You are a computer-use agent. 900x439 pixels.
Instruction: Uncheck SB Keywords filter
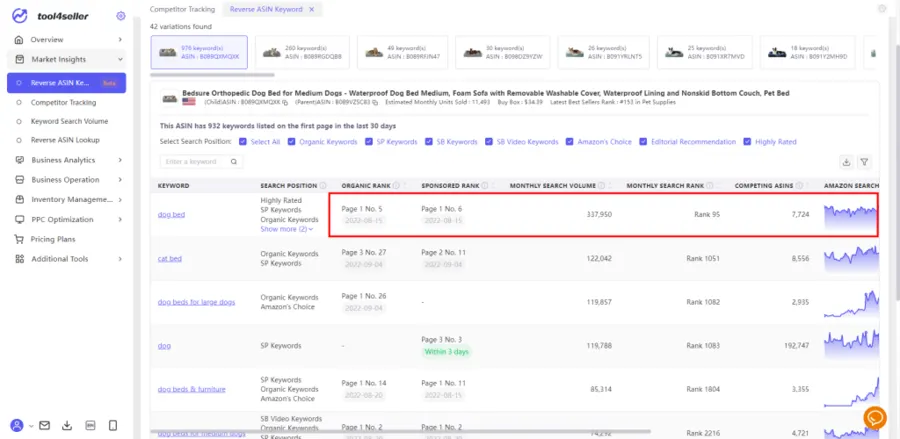(429, 142)
